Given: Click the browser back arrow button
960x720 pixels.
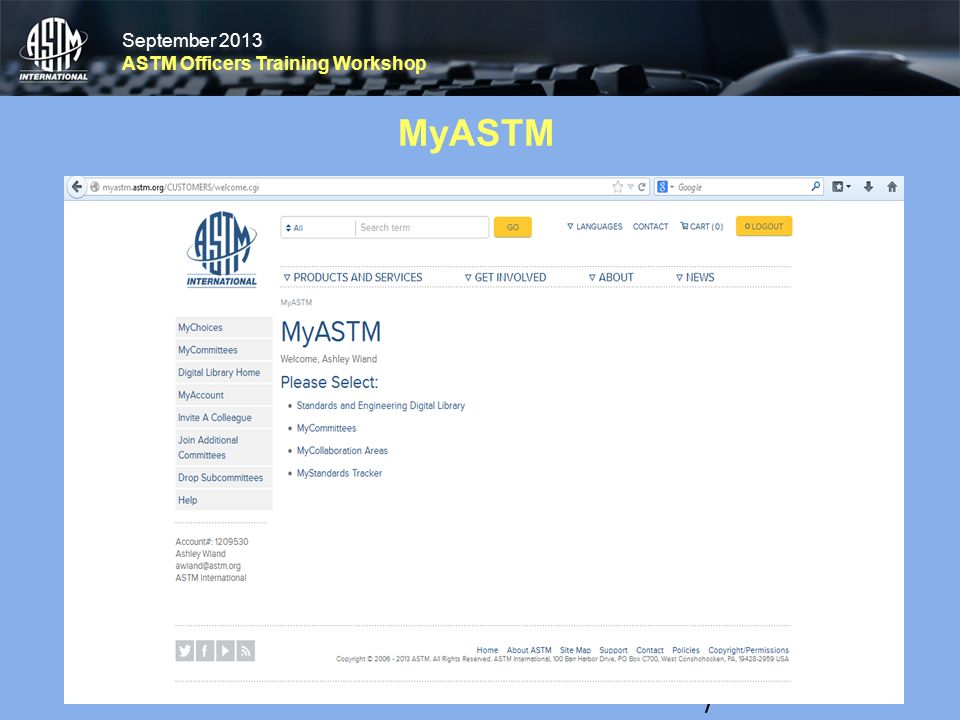Looking at the screenshot, I should (x=77, y=187).
